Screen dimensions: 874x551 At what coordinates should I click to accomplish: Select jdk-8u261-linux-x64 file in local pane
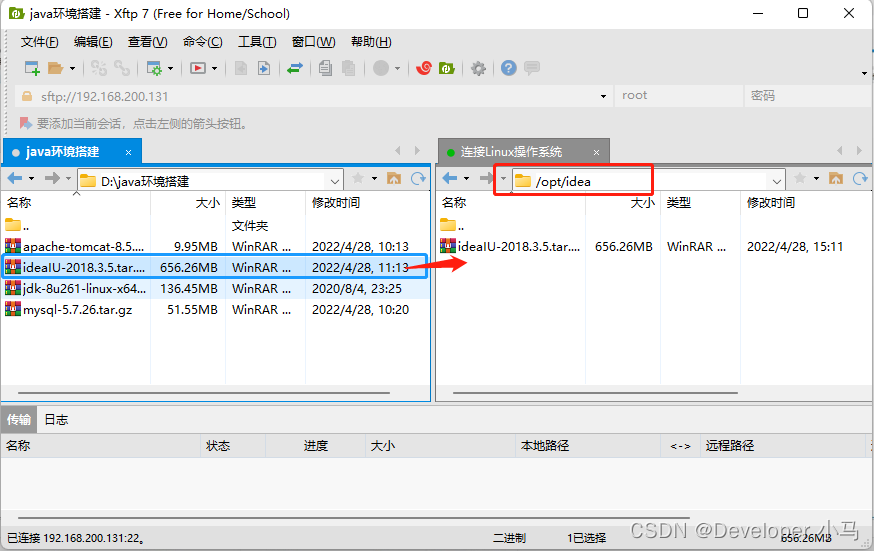[x=216, y=289]
